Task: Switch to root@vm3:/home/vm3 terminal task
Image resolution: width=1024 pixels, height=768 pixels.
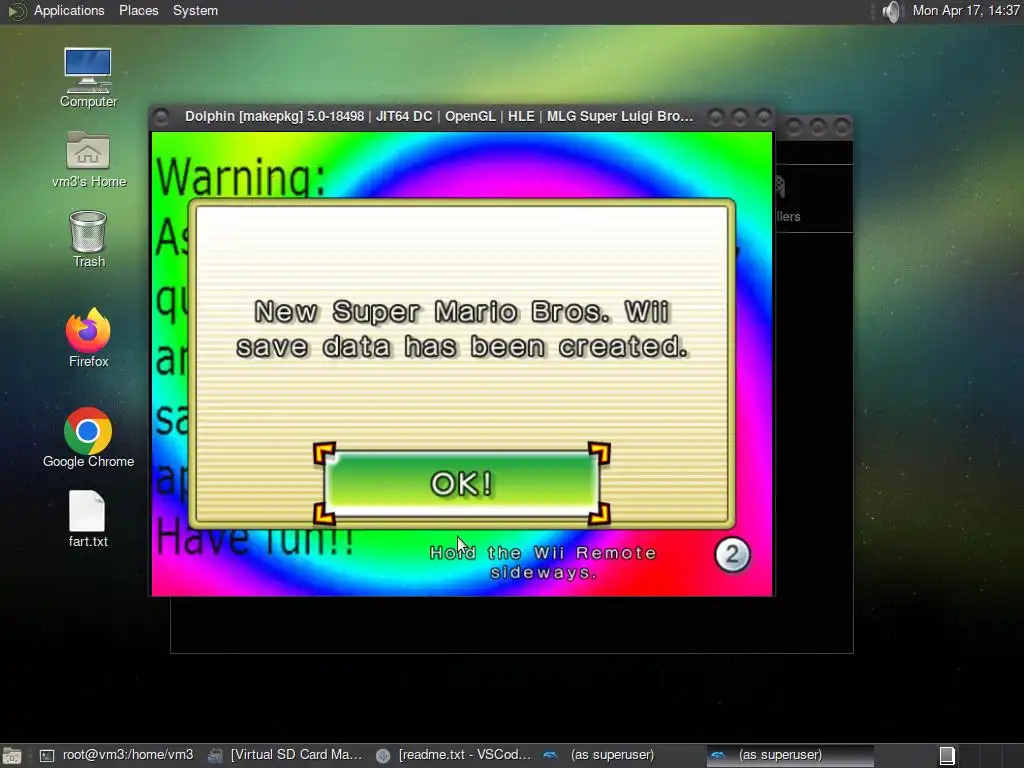Action: pyautogui.click(x=116, y=755)
